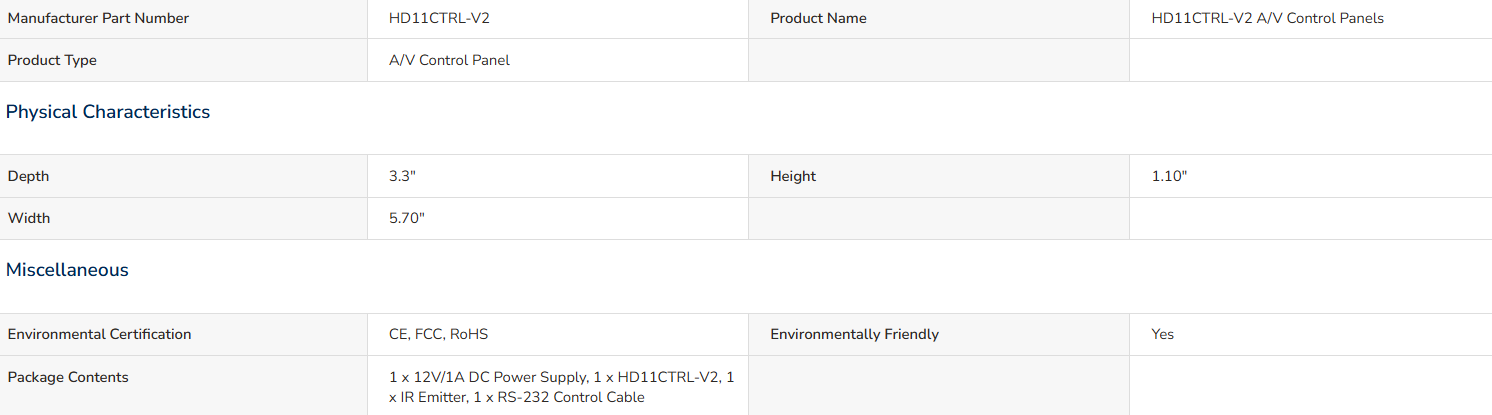The height and width of the screenshot is (415, 1492).
Task: Select the Yes value for Environmentally Friendly
Action: pyautogui.click(x=1162, y=334)
